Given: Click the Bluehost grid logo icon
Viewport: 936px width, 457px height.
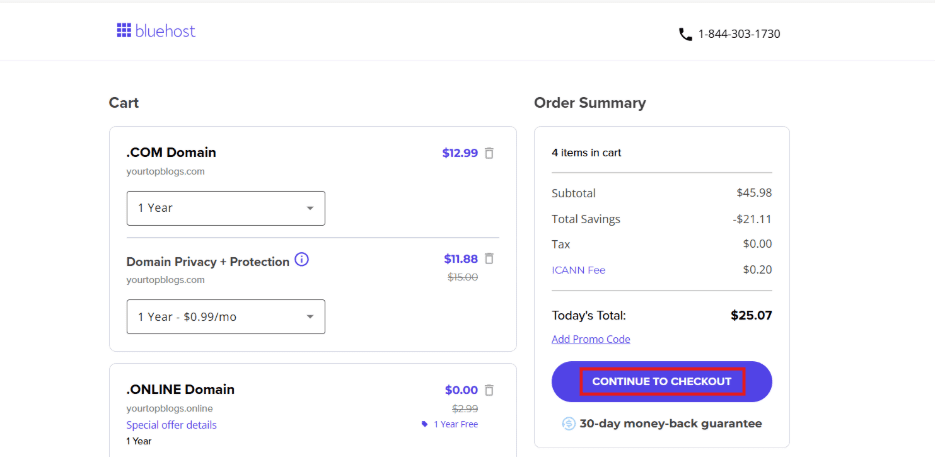Looking at the screenshot, I should pos(124,31).
